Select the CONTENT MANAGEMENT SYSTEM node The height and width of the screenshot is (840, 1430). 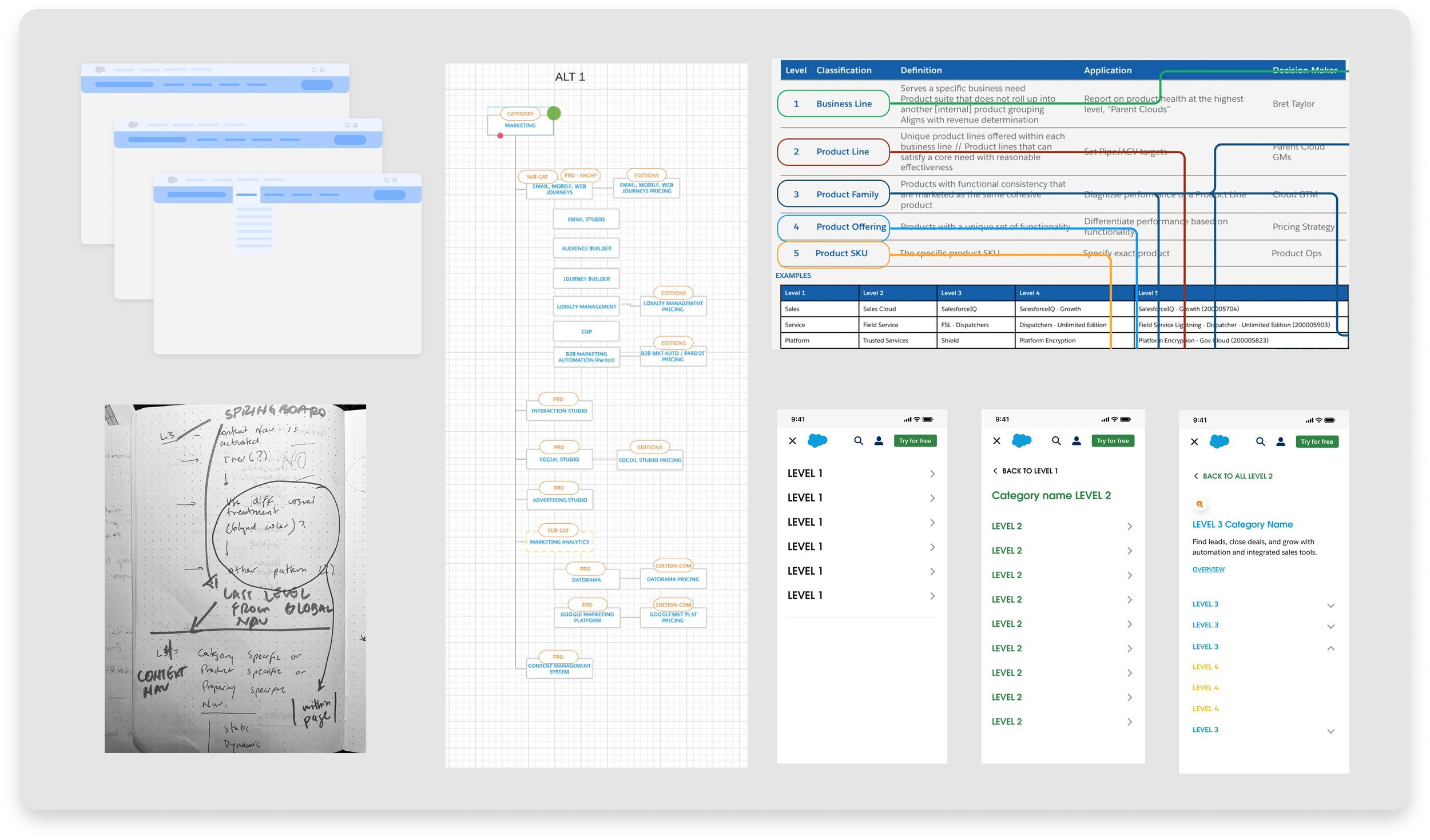tap(559, 669)
